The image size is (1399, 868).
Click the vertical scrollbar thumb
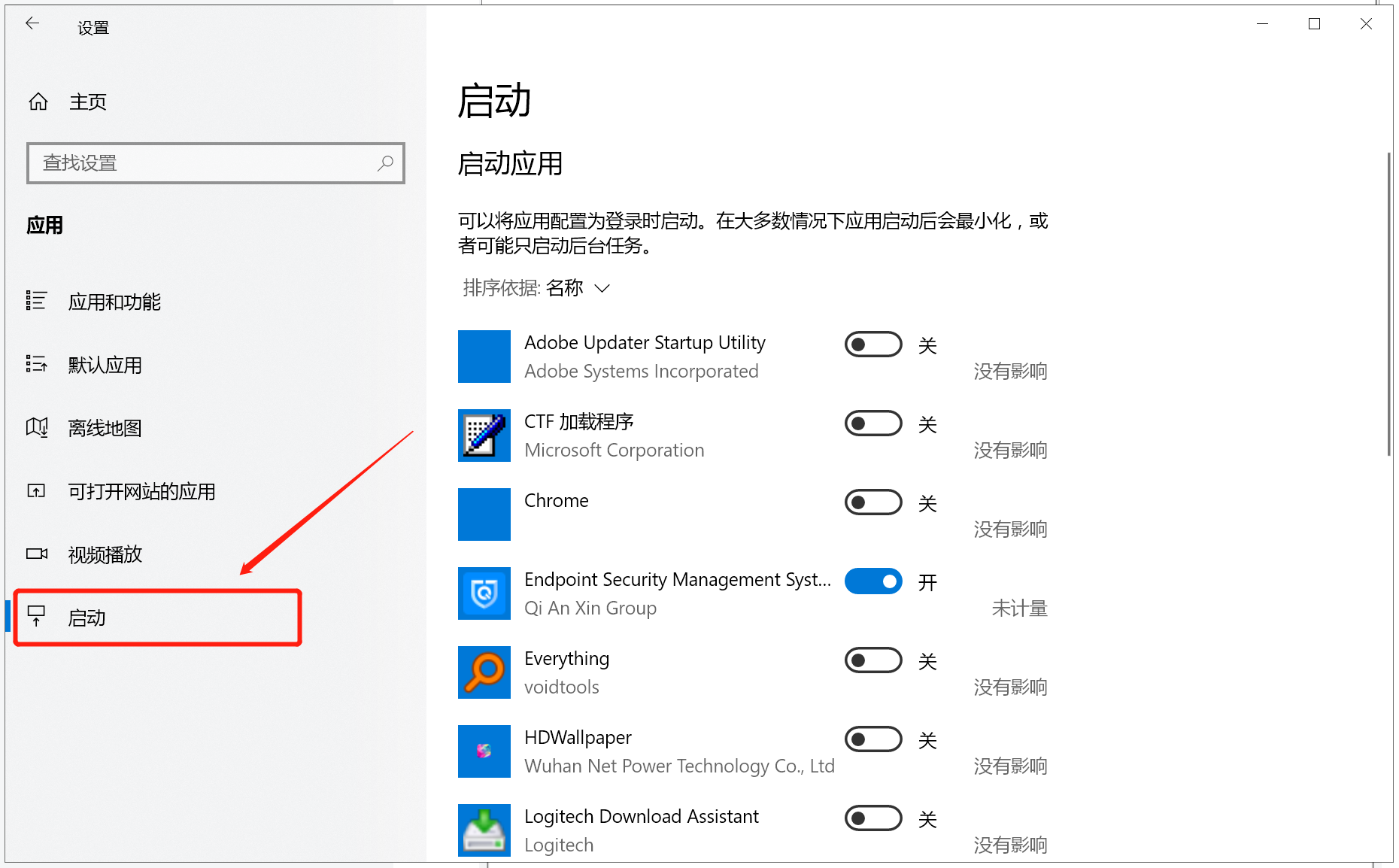1388,304
